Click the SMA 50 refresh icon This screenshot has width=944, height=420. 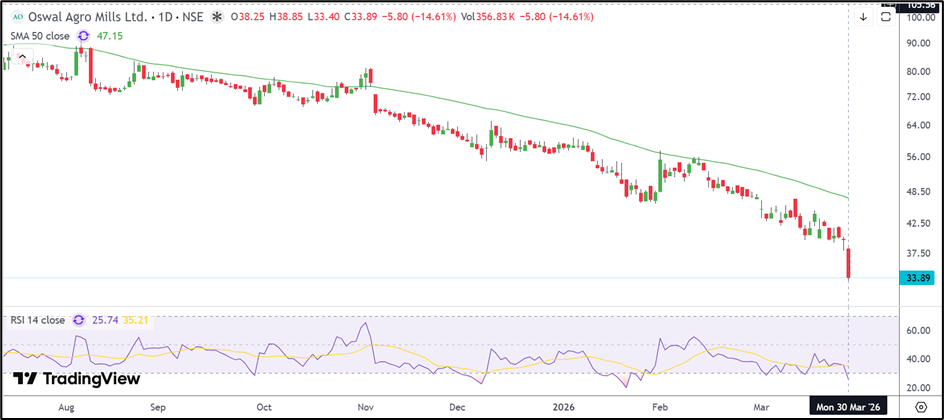click(83, 36)
